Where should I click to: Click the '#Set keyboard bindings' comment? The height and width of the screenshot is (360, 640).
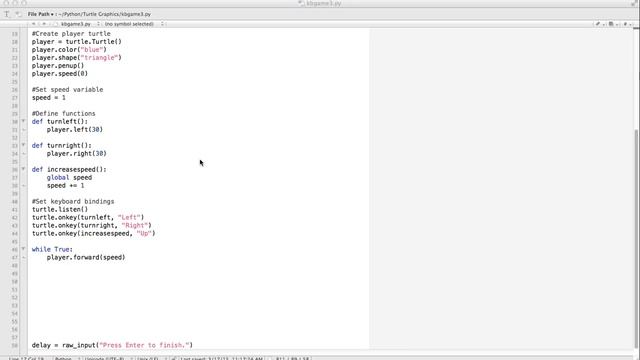[x=73, y=201]
